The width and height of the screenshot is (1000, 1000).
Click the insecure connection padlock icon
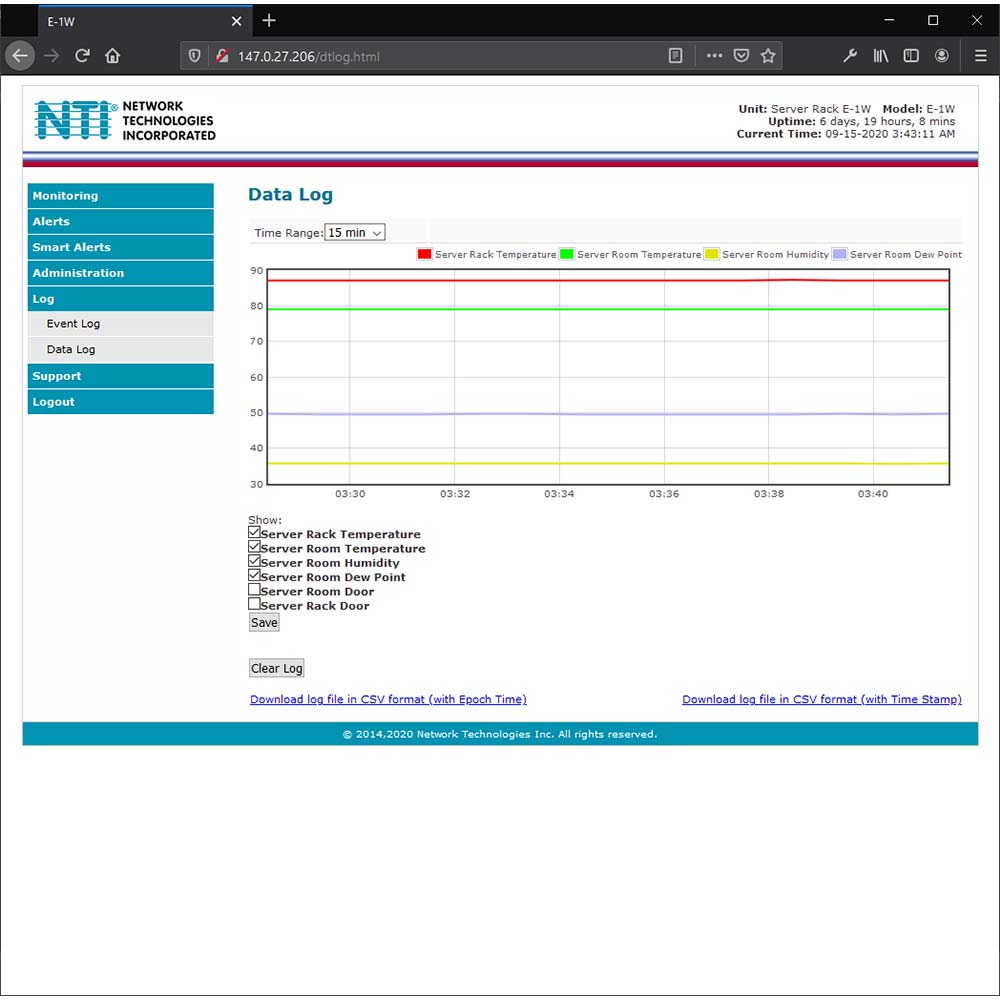point(222,56)
